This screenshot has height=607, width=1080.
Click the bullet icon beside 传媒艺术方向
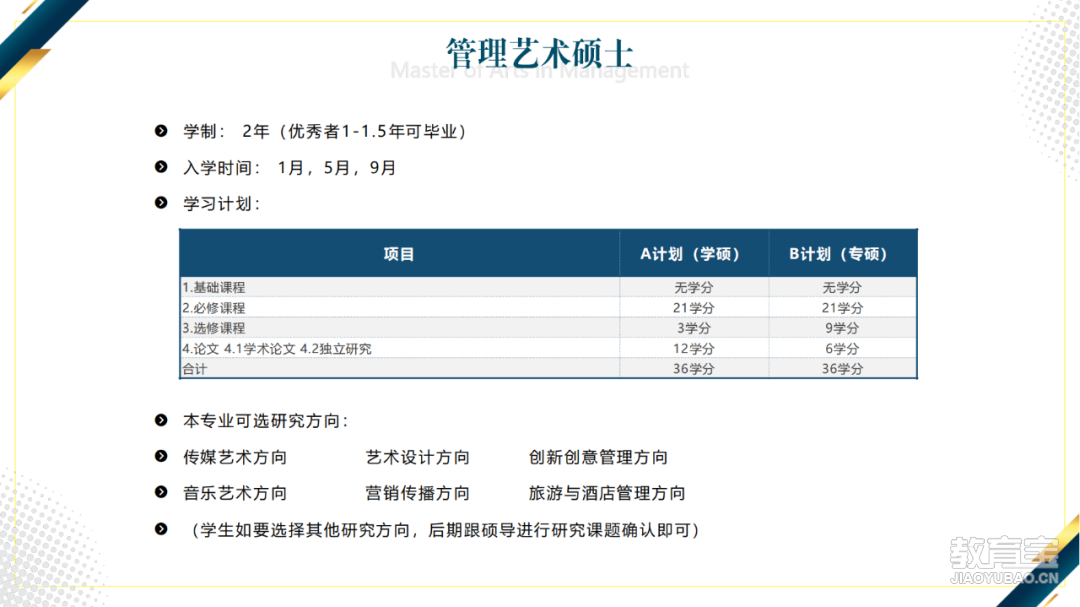tap(161, 456)
